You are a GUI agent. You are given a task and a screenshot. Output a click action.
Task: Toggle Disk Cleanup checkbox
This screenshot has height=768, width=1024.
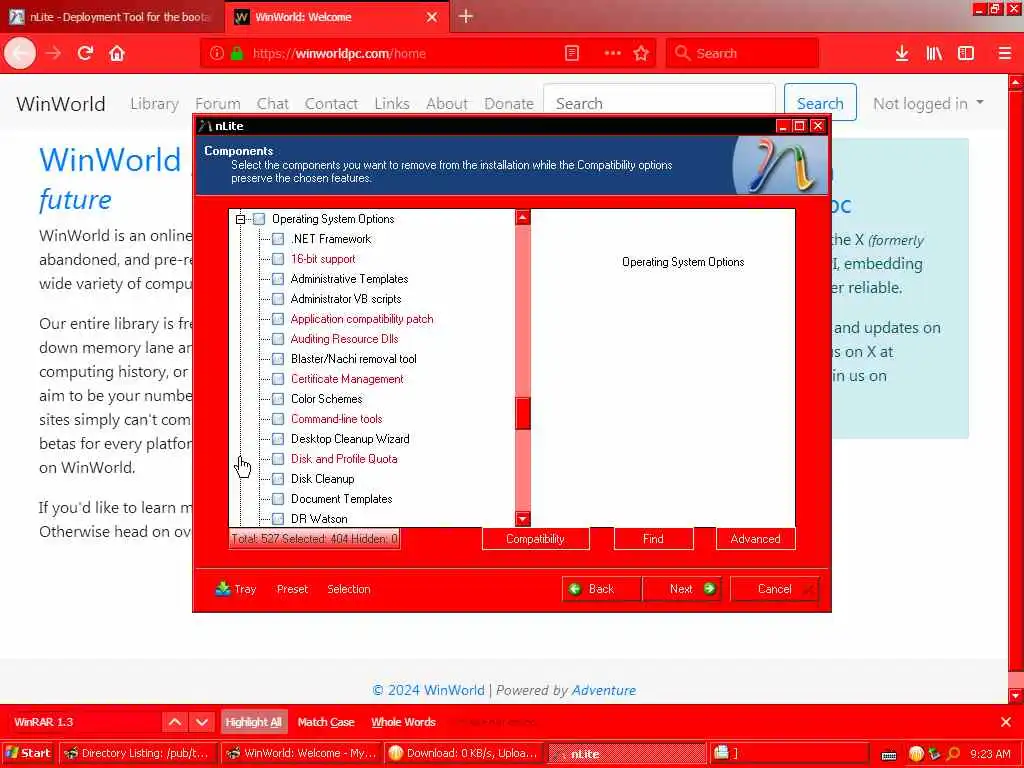click(278, 479)
